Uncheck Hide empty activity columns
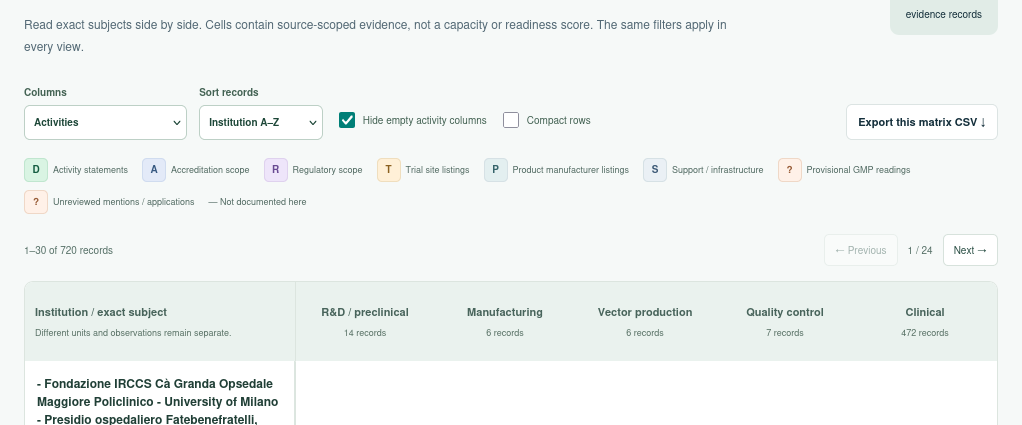This screenshot has height=425, width=1022. tap(347, 120)
